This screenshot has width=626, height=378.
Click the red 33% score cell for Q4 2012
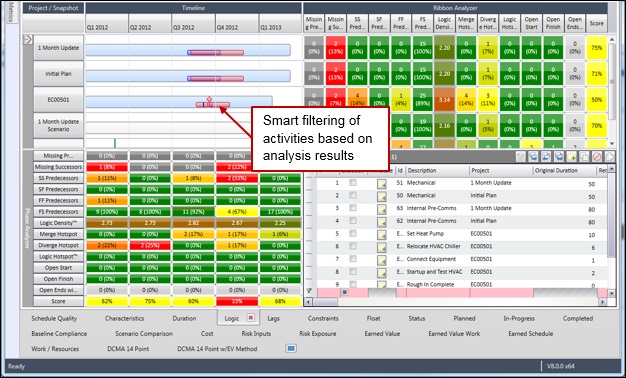(237, 301)
